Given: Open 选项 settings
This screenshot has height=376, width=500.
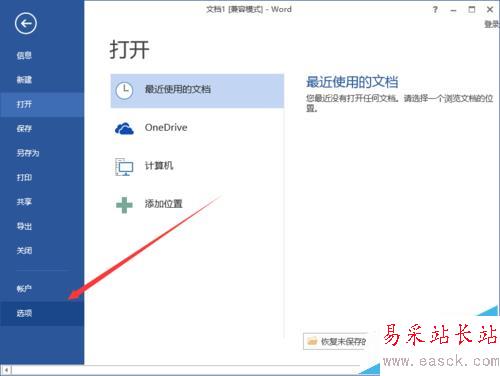Looking at the screenshot, I should pyautogui.click(x=42, y=313).
